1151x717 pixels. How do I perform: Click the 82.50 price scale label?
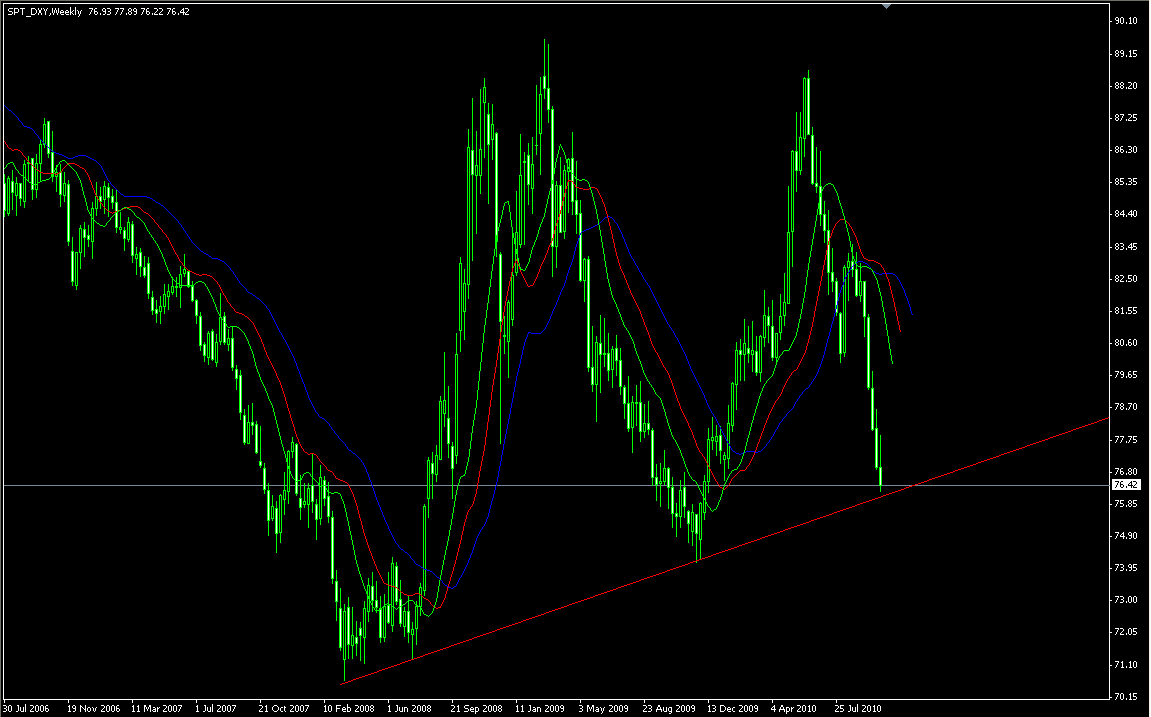[1125, 279]
